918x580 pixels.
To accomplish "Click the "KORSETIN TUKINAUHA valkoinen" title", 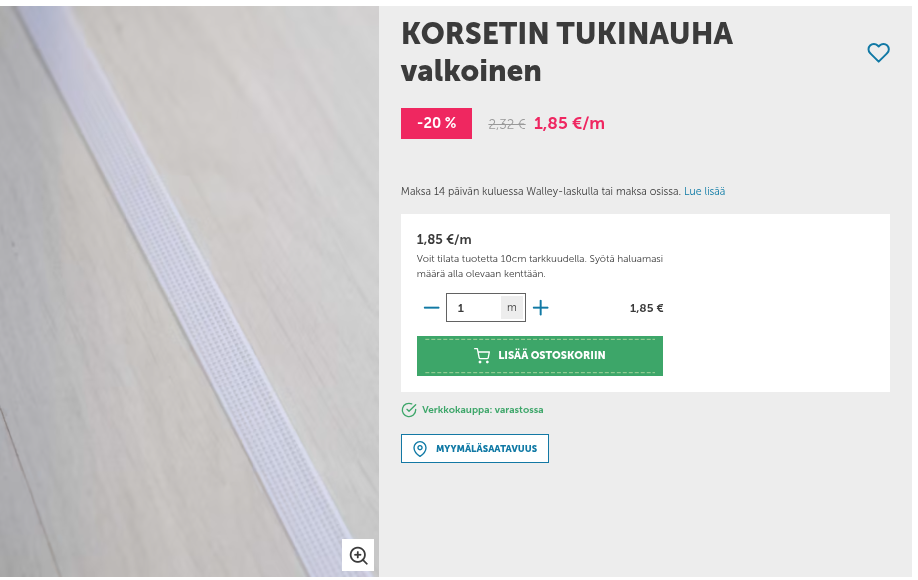I will (566, 52).
